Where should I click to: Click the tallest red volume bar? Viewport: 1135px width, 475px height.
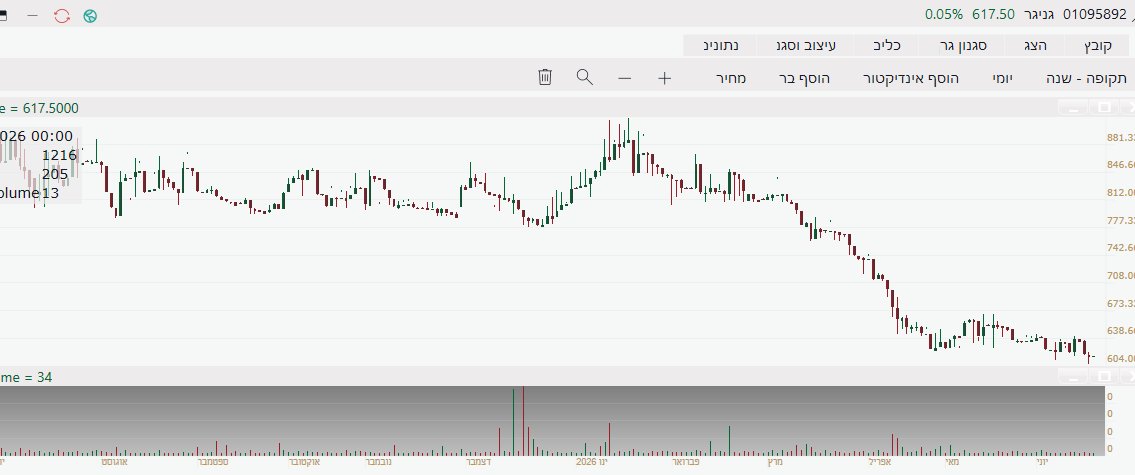(523, 420)
